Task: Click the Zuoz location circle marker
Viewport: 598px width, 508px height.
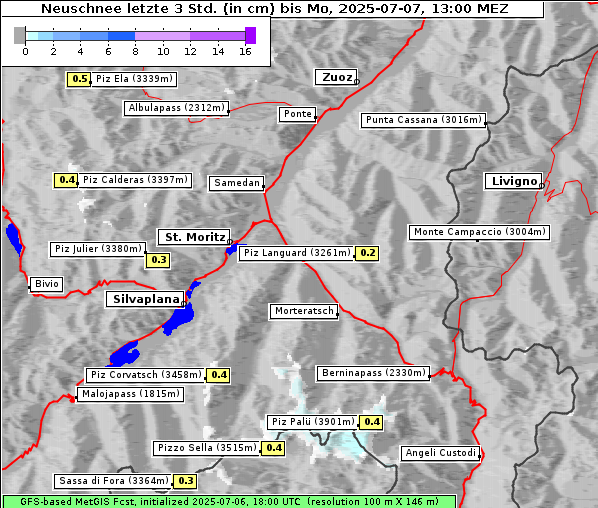Action: (x=357, y=82)
